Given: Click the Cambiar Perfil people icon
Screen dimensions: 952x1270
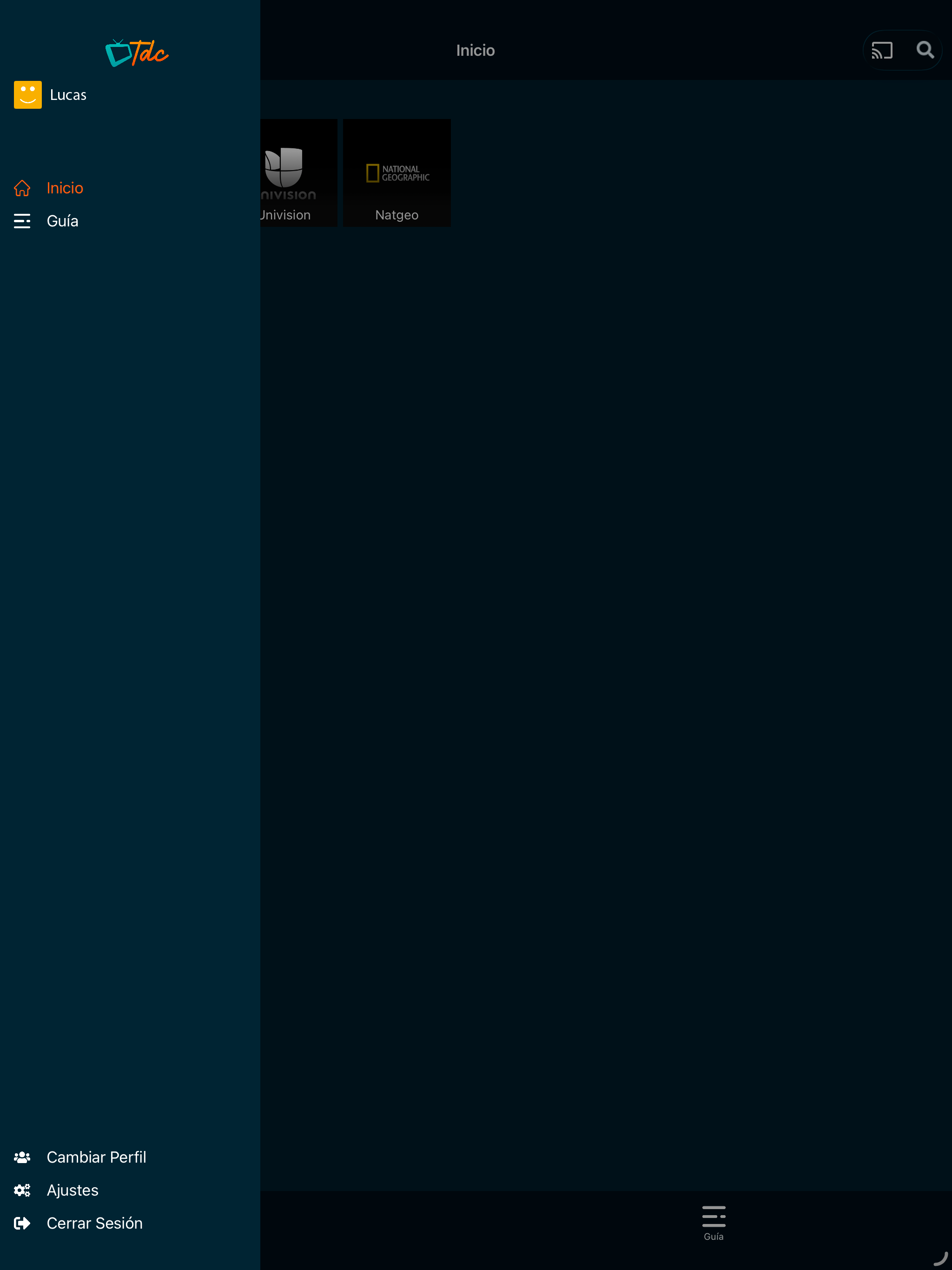Looking at the screenshot, I should coord(22,1158).
